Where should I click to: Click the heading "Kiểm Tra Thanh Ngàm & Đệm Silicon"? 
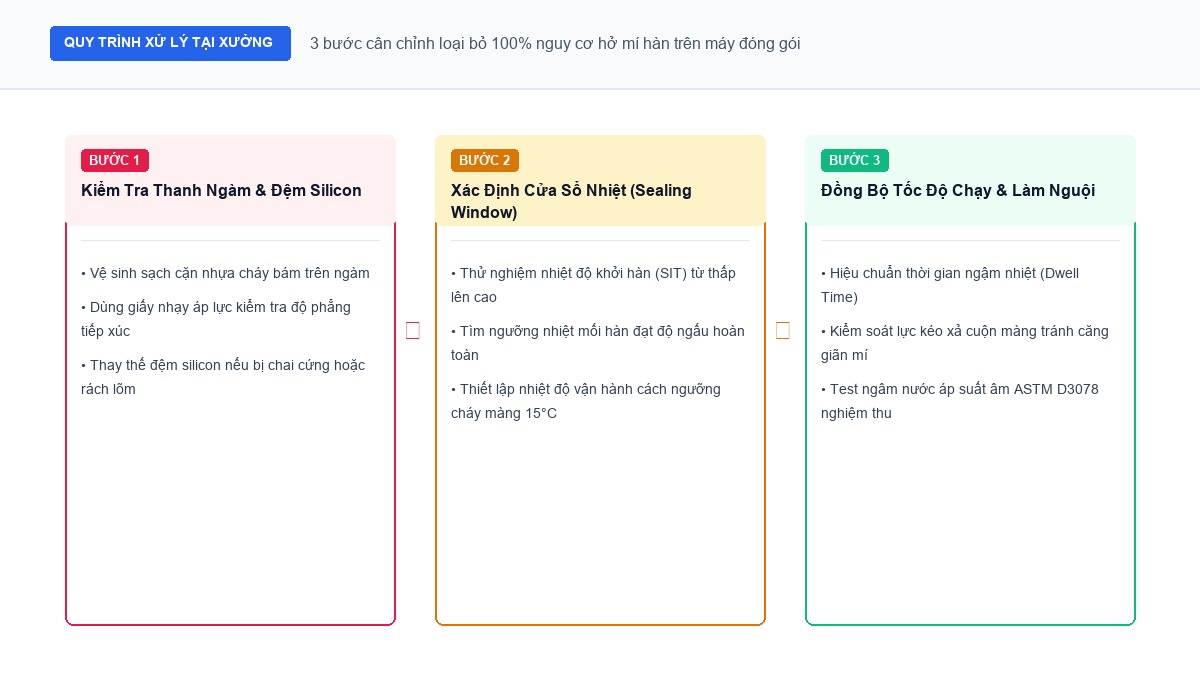(221, 190)
